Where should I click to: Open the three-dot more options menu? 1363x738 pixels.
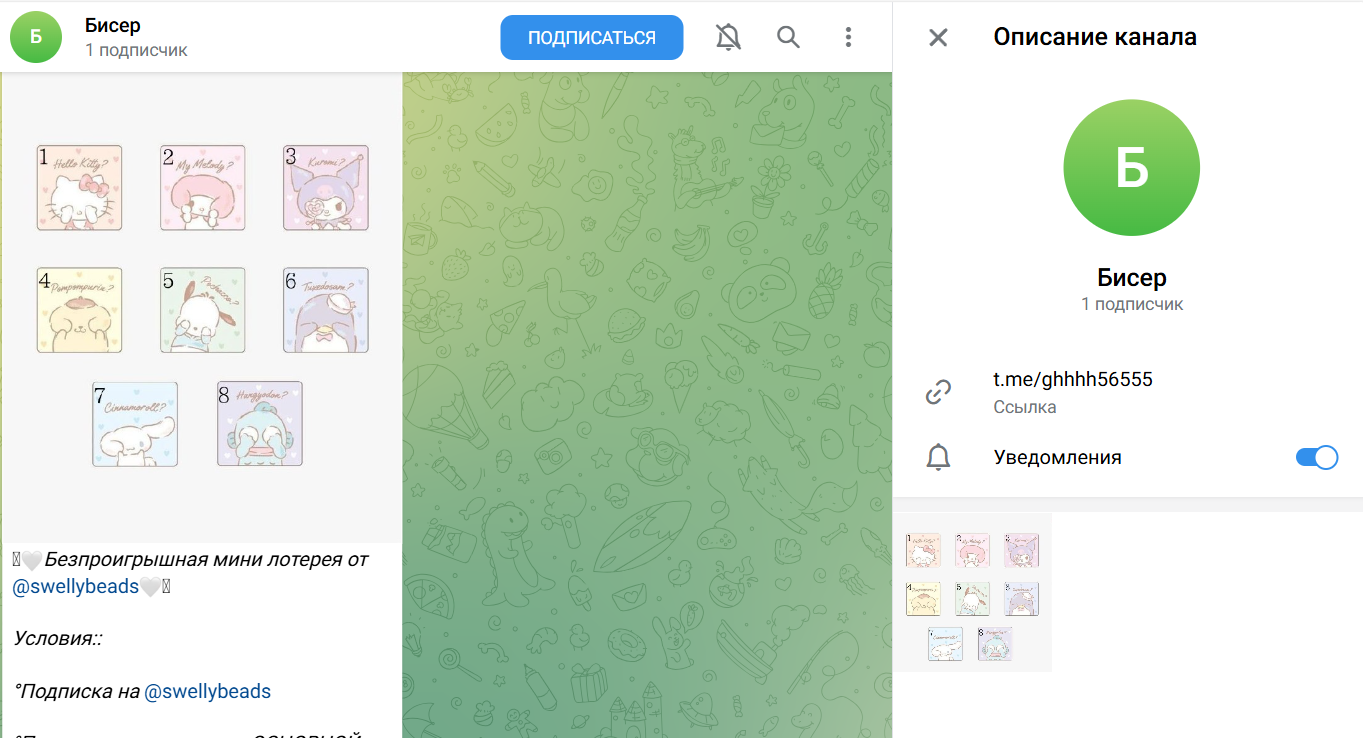[848, 38]
